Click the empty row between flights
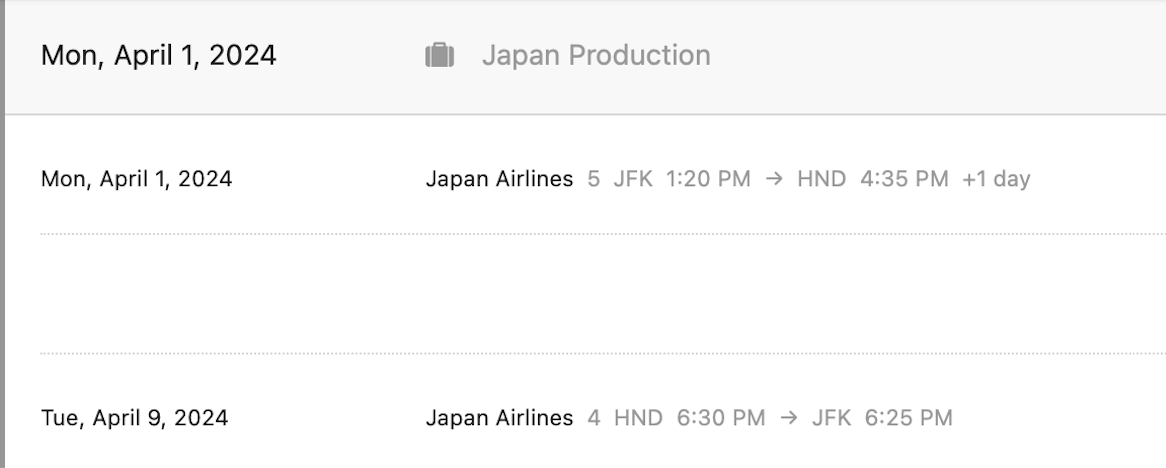Image resolution: width=1166 pixels, height=468 pixels. [x=603, y=293]
